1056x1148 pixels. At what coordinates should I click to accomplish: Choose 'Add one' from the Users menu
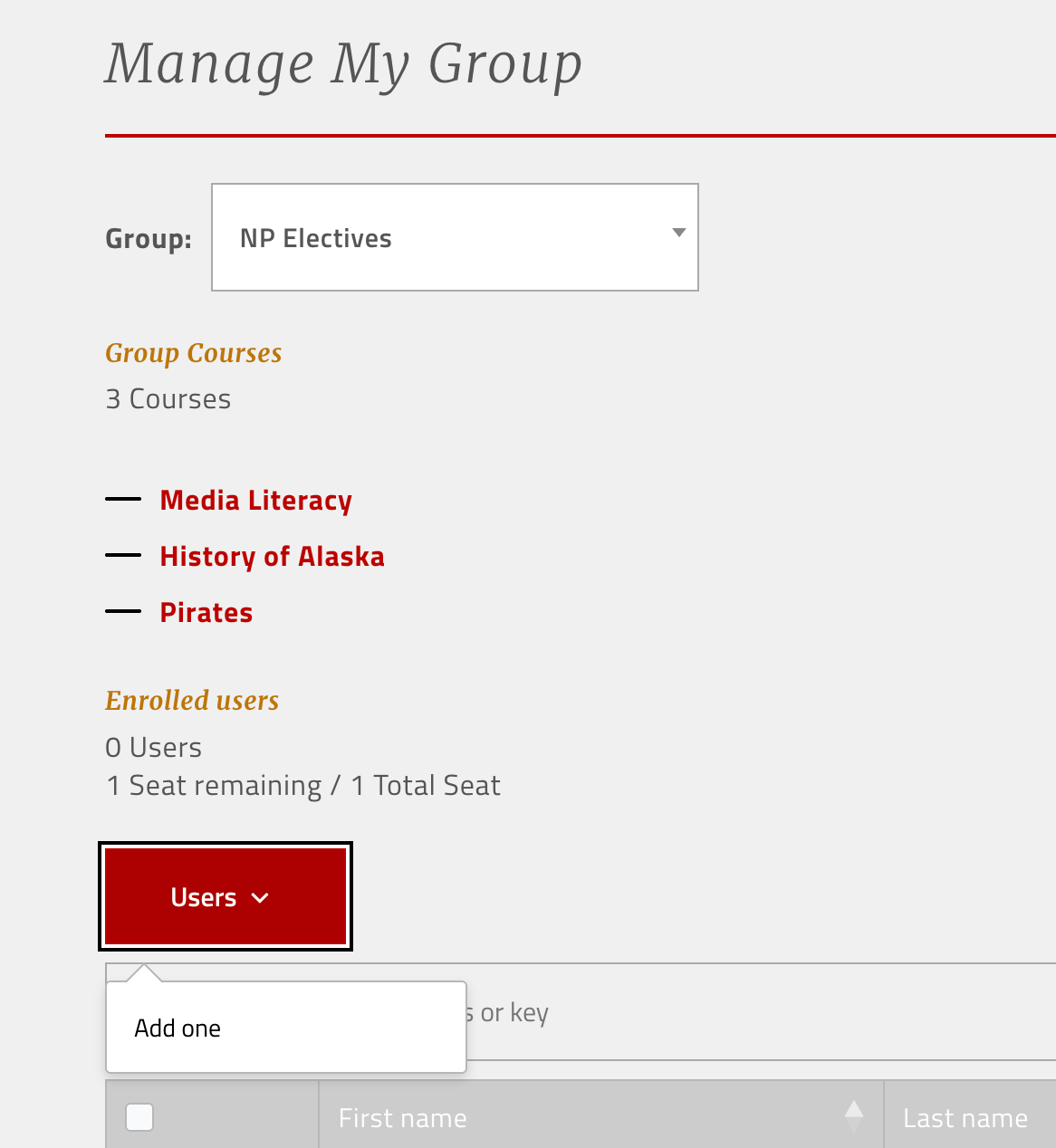click(178, 1028)
